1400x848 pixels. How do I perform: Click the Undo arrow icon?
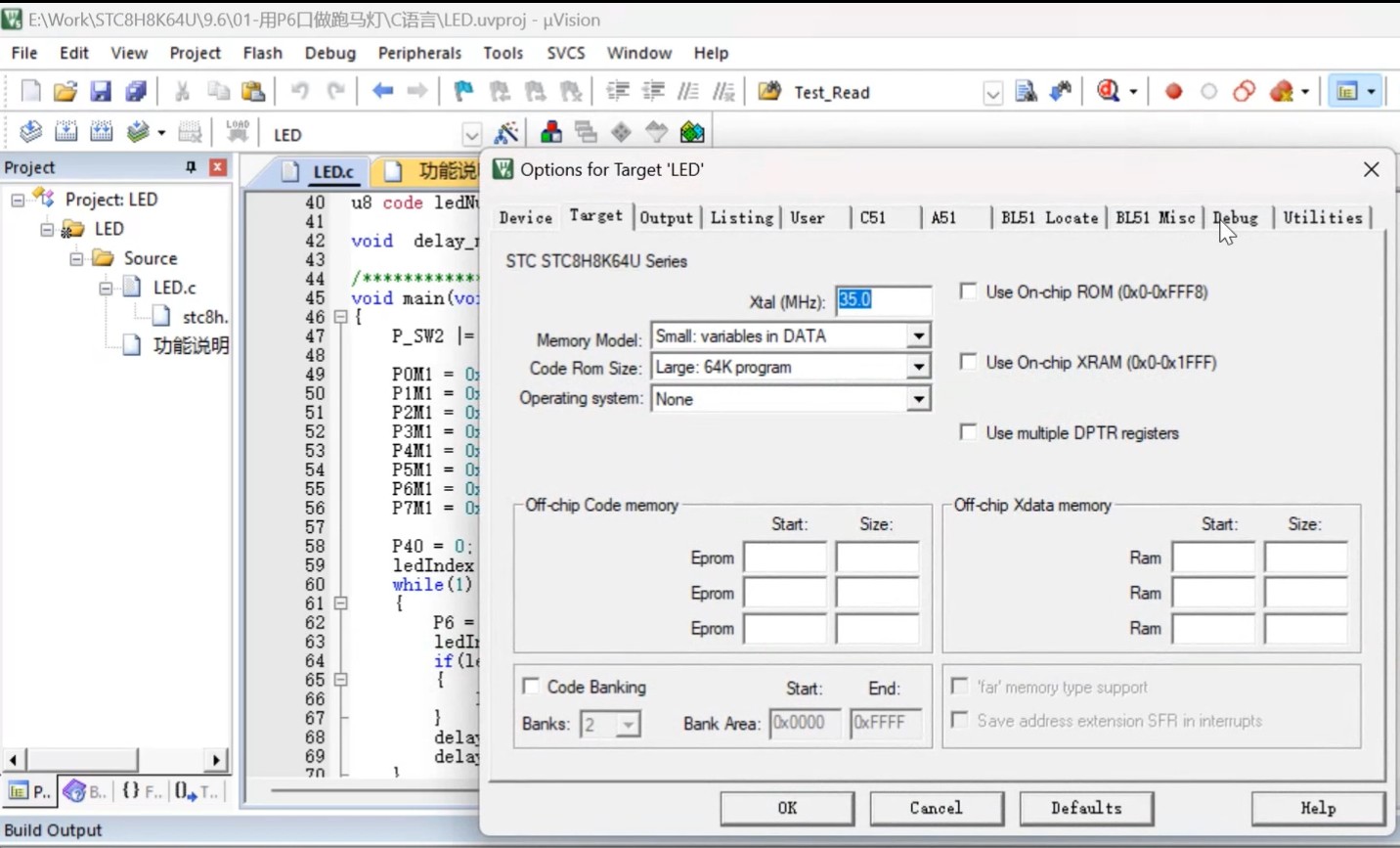[x=300, y=91]
